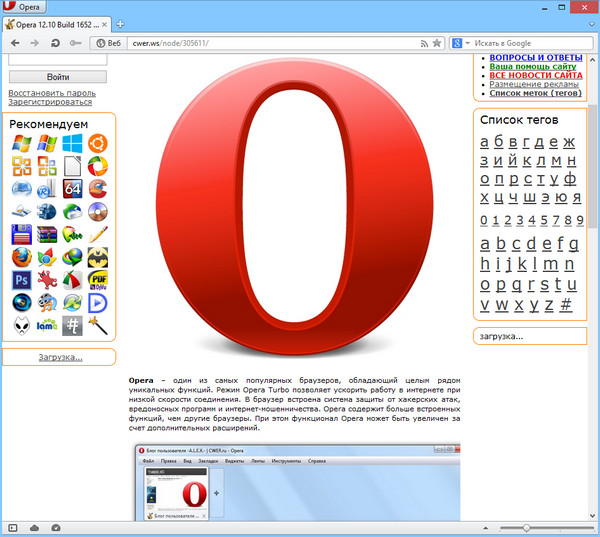Select the Opera 12.10 Build 1652 tab
Viewport: 600px width, 537px height.
tap(60, 24)
